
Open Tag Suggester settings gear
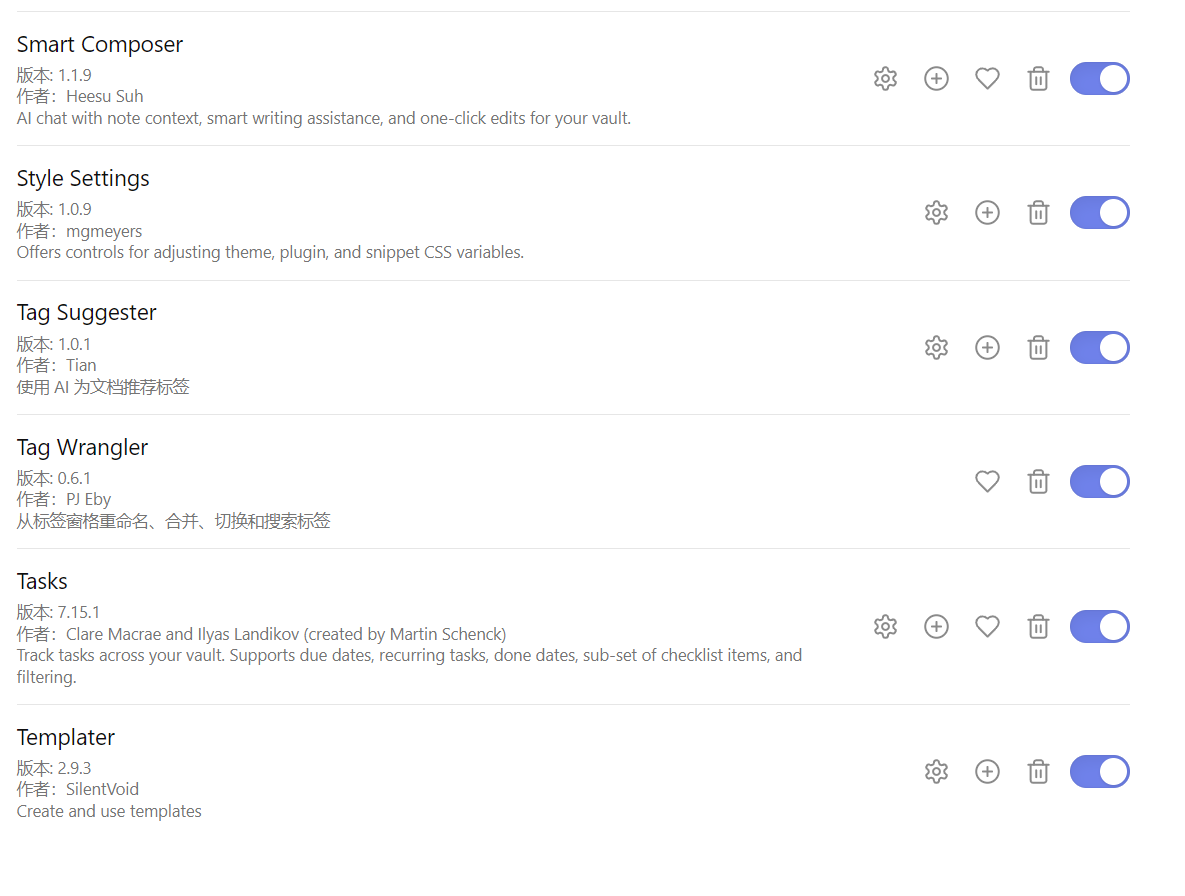coord(936,348)
